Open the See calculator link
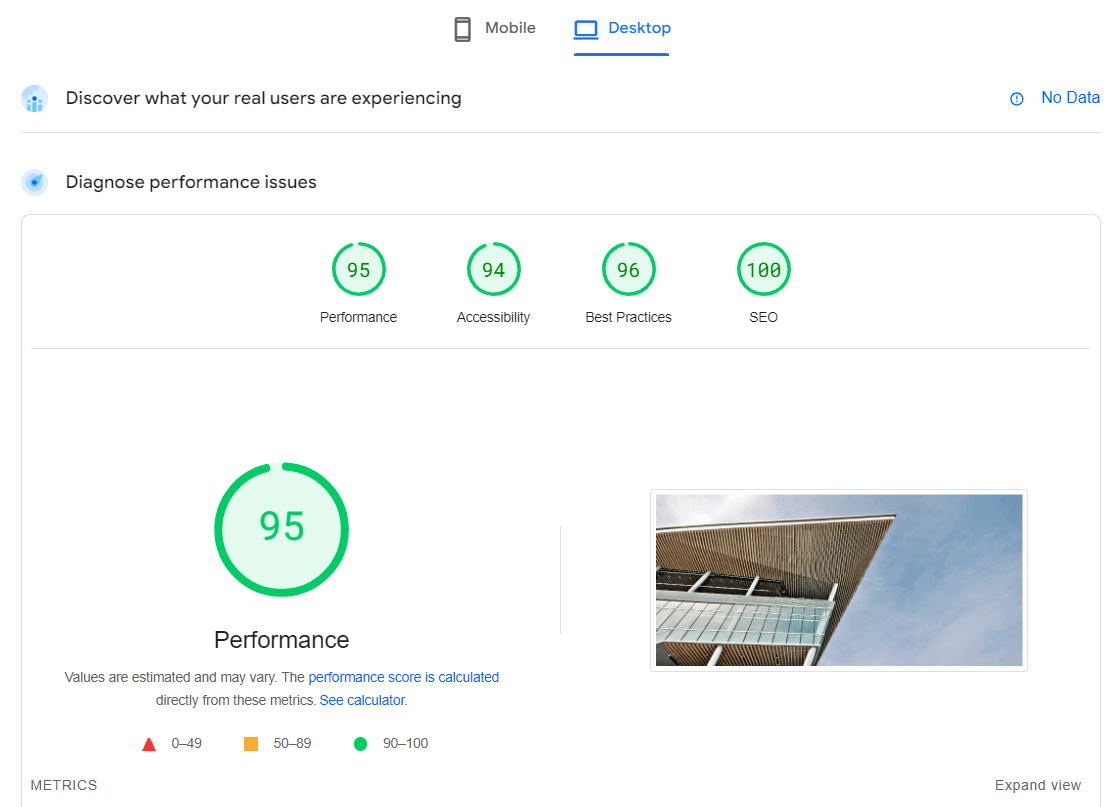Viewport: 1118px width, 807px height. click(362, 700)
